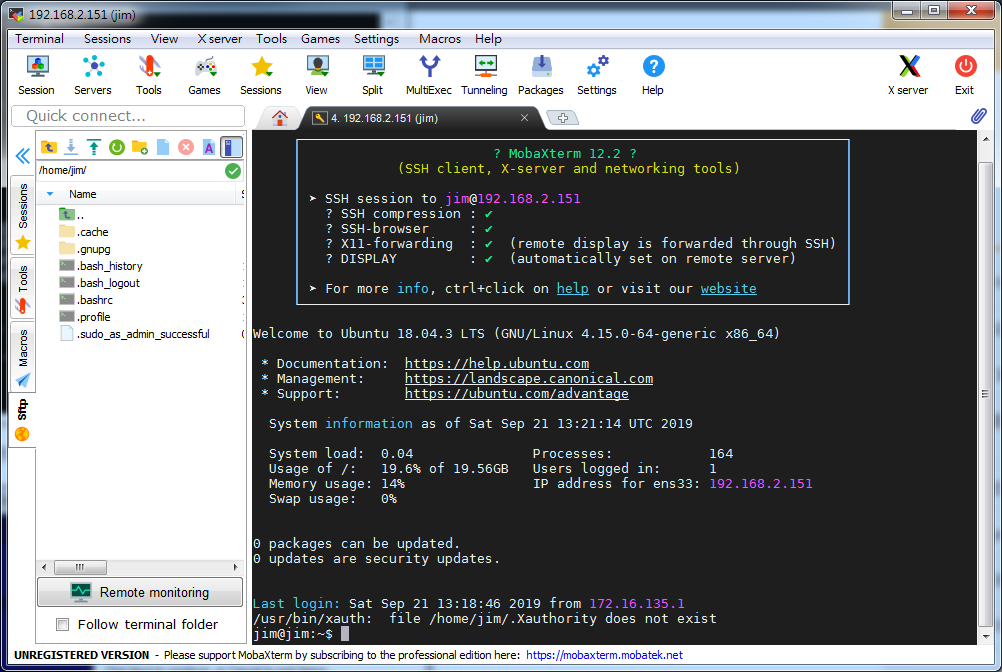Select the Split terminal icon
The height and width of the screenshot is (672, 1002).
click(373, 75)
